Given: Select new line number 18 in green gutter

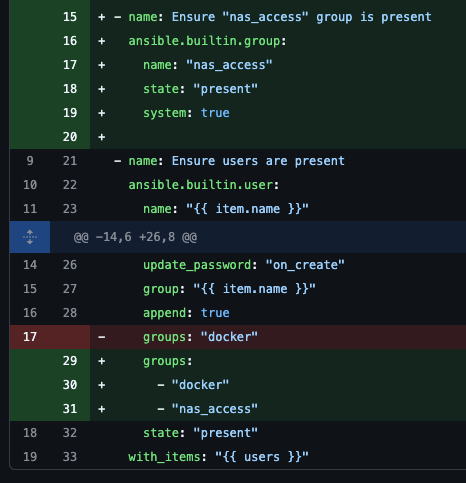Looking at the screenshot, I should click(x=70, y=89).
